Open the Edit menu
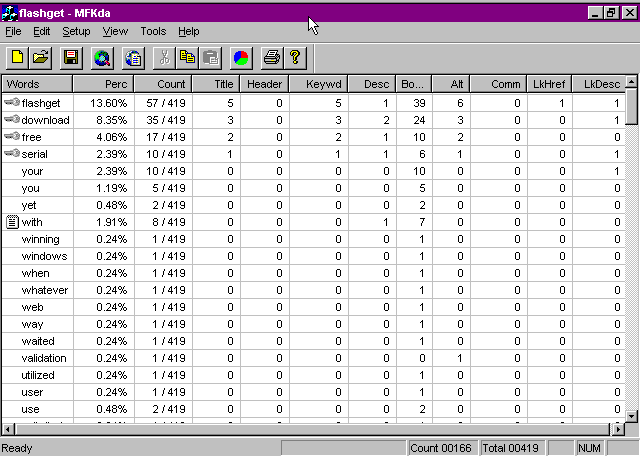Image resolution: width=640 pixels, height=456 pixels. click(42, 31)
